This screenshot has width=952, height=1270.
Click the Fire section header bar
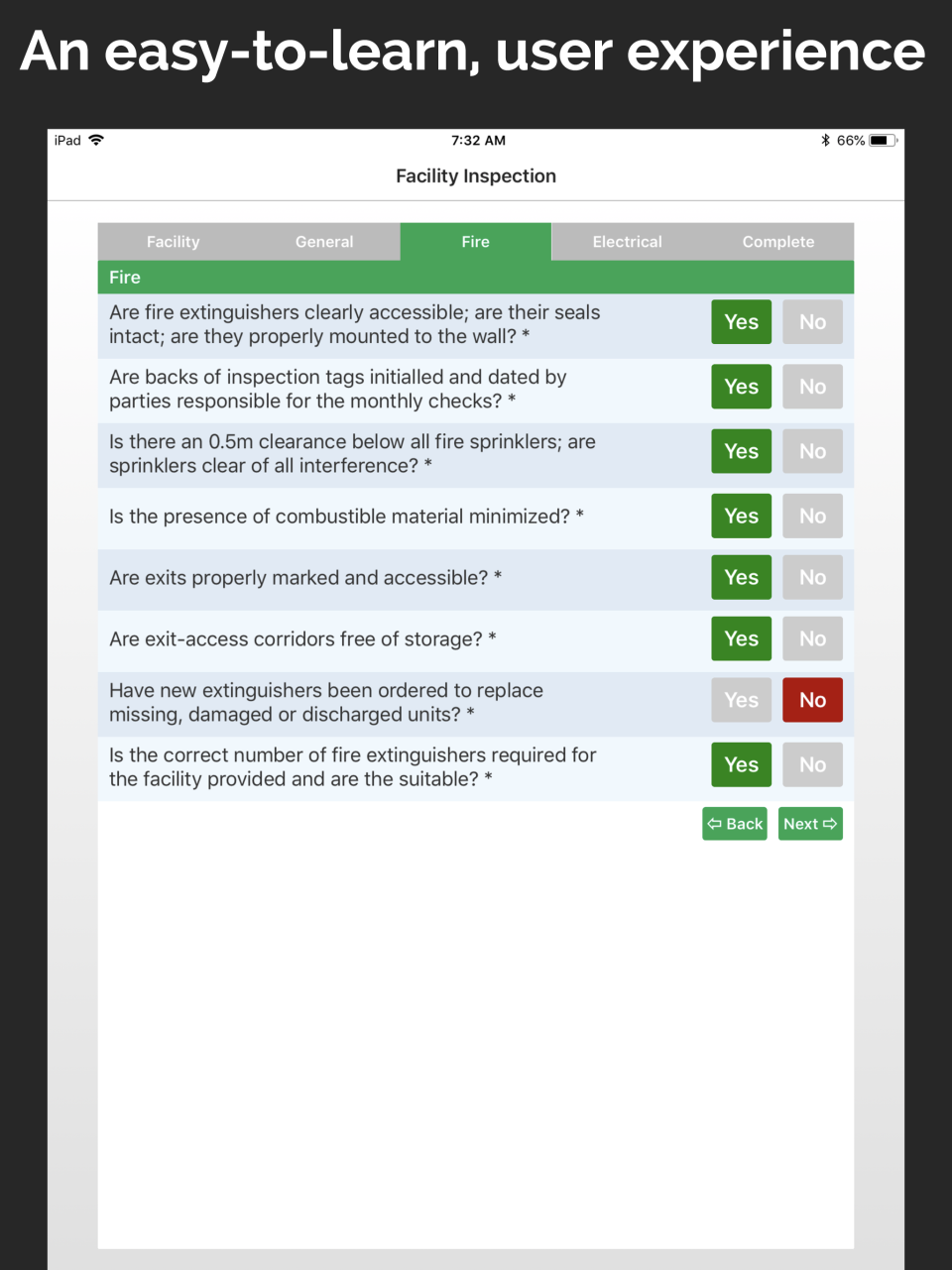pos(475,277)
